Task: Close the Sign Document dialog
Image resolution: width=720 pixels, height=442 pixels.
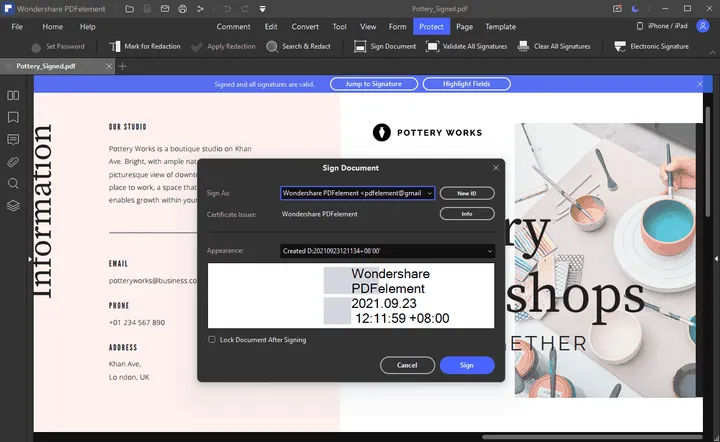Action: click(496, 167)
